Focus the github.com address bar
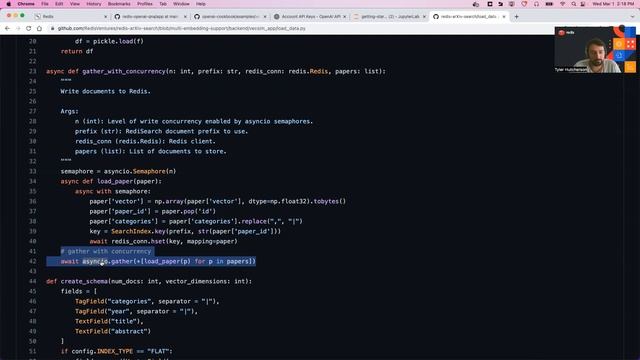 pyautogui.click(x=182, y=29)
